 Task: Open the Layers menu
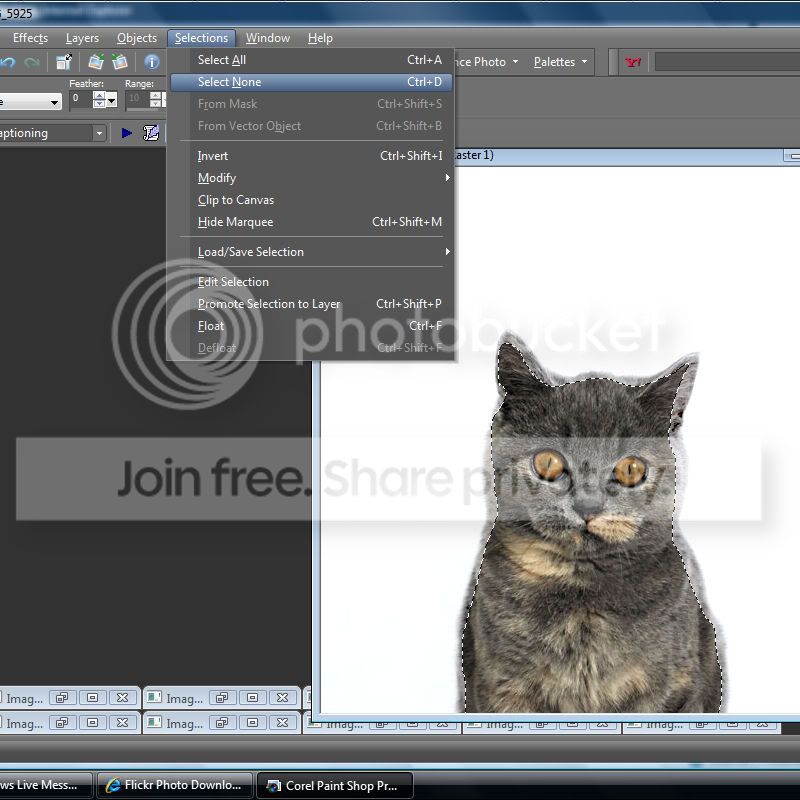pos(82,38)
